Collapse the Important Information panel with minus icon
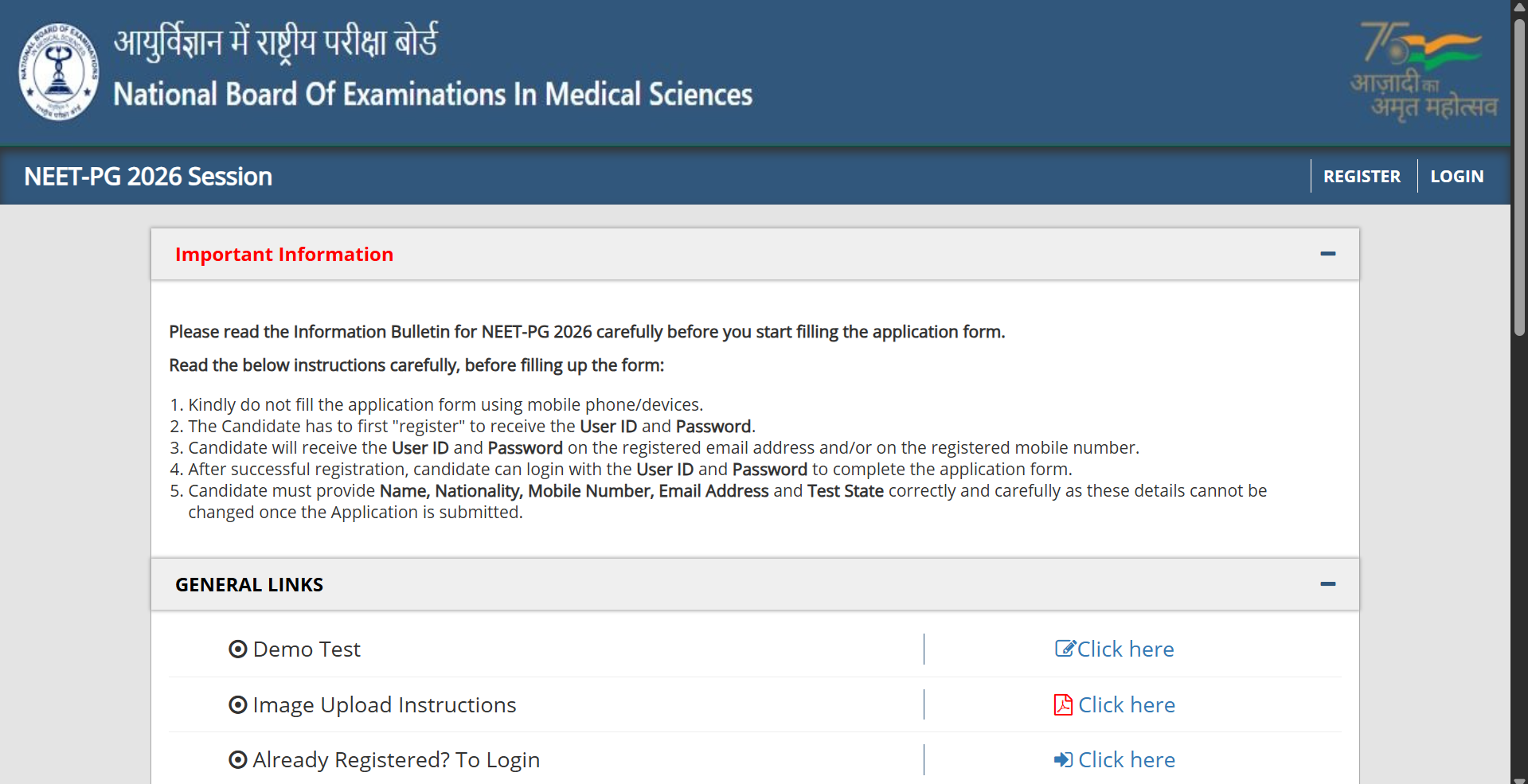The image size is (1528, 784). click(1327, 254)
